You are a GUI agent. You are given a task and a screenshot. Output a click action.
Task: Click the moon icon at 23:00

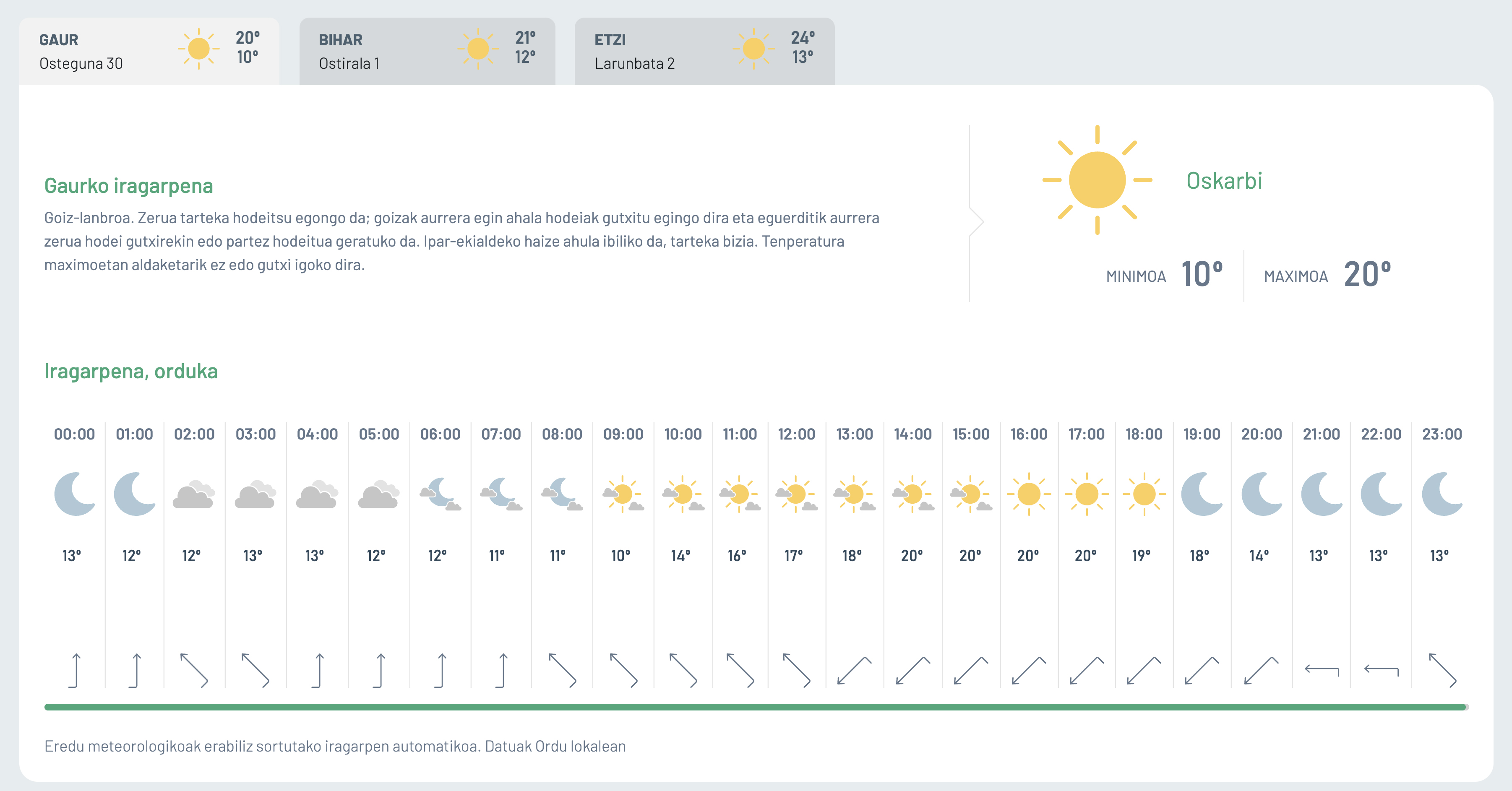pyautogui.click(x=1442, y=494)
